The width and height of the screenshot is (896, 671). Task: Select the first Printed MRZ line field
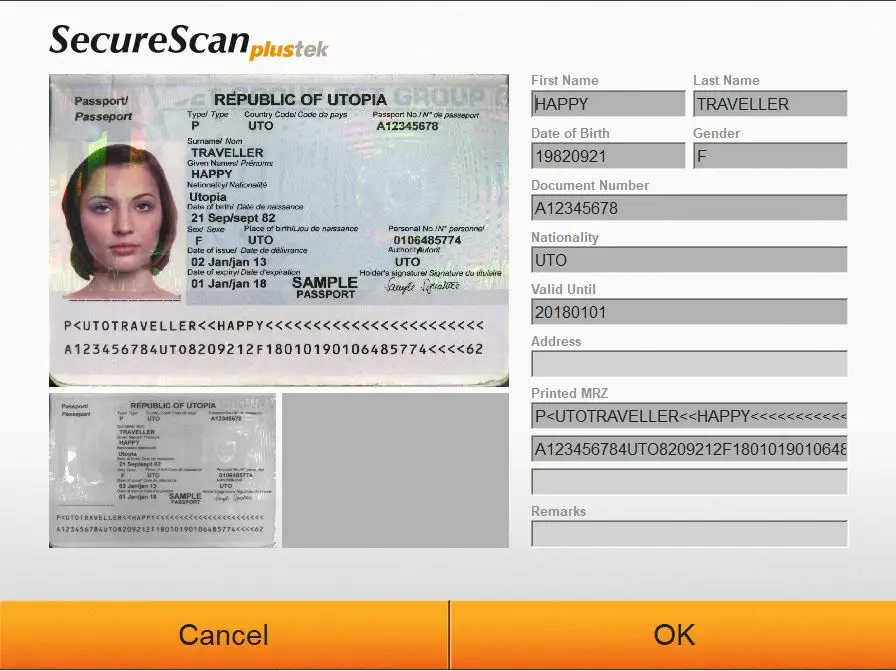(689, 416)
